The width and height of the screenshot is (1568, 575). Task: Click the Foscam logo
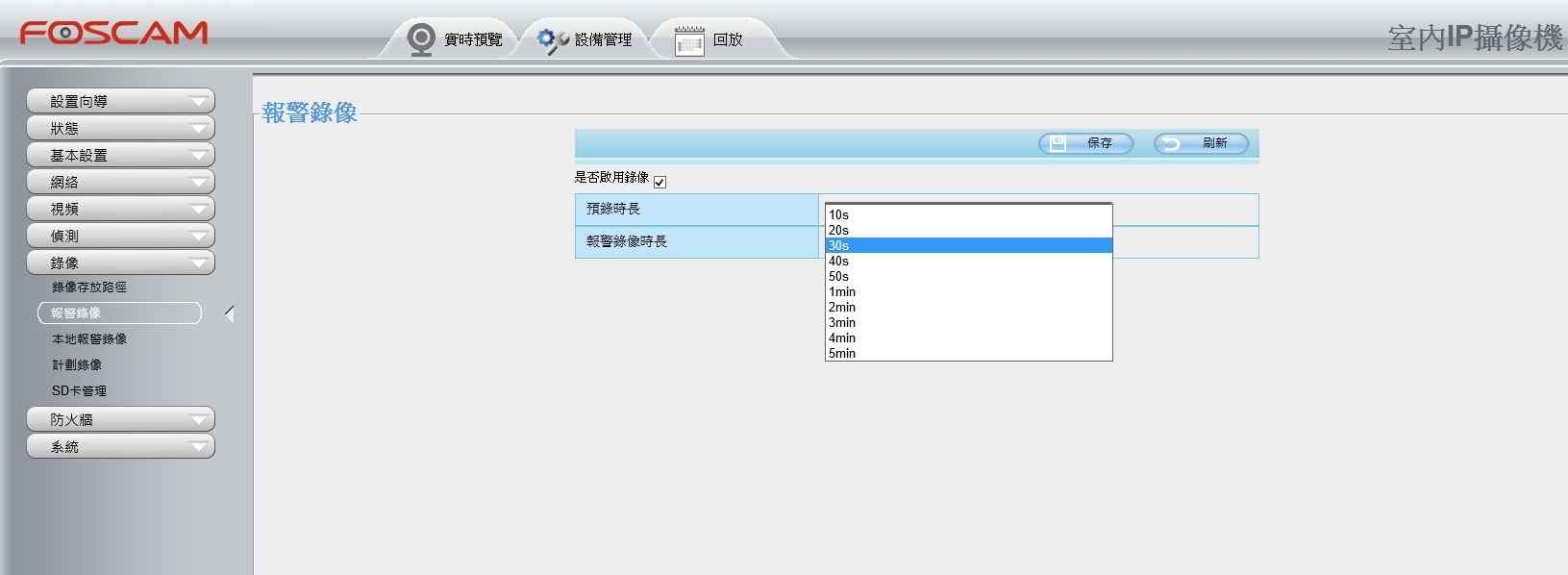pos(113,34)
